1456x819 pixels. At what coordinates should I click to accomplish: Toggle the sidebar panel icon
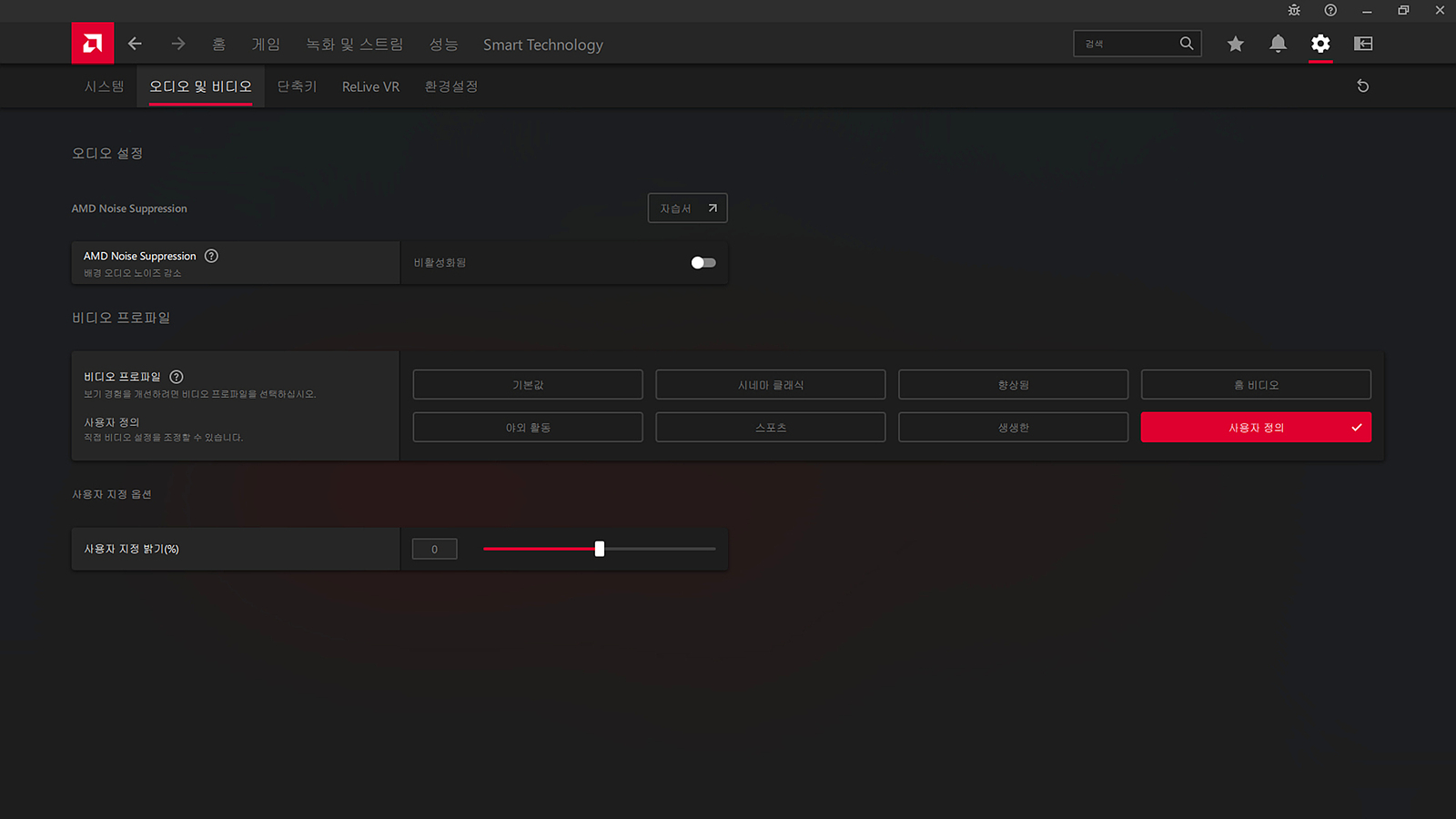pos(1363,44)
